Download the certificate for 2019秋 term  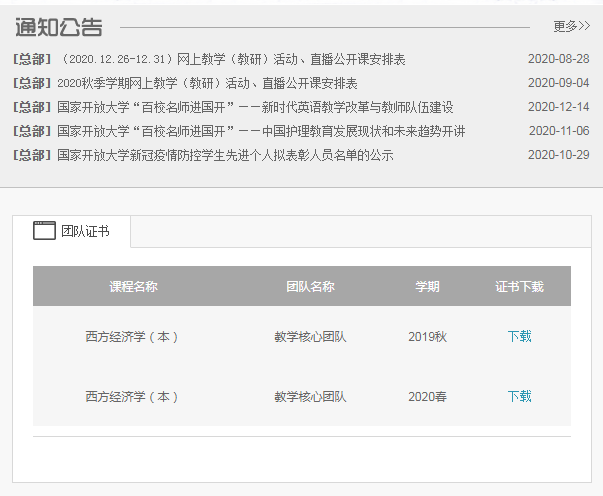point(519,337)
